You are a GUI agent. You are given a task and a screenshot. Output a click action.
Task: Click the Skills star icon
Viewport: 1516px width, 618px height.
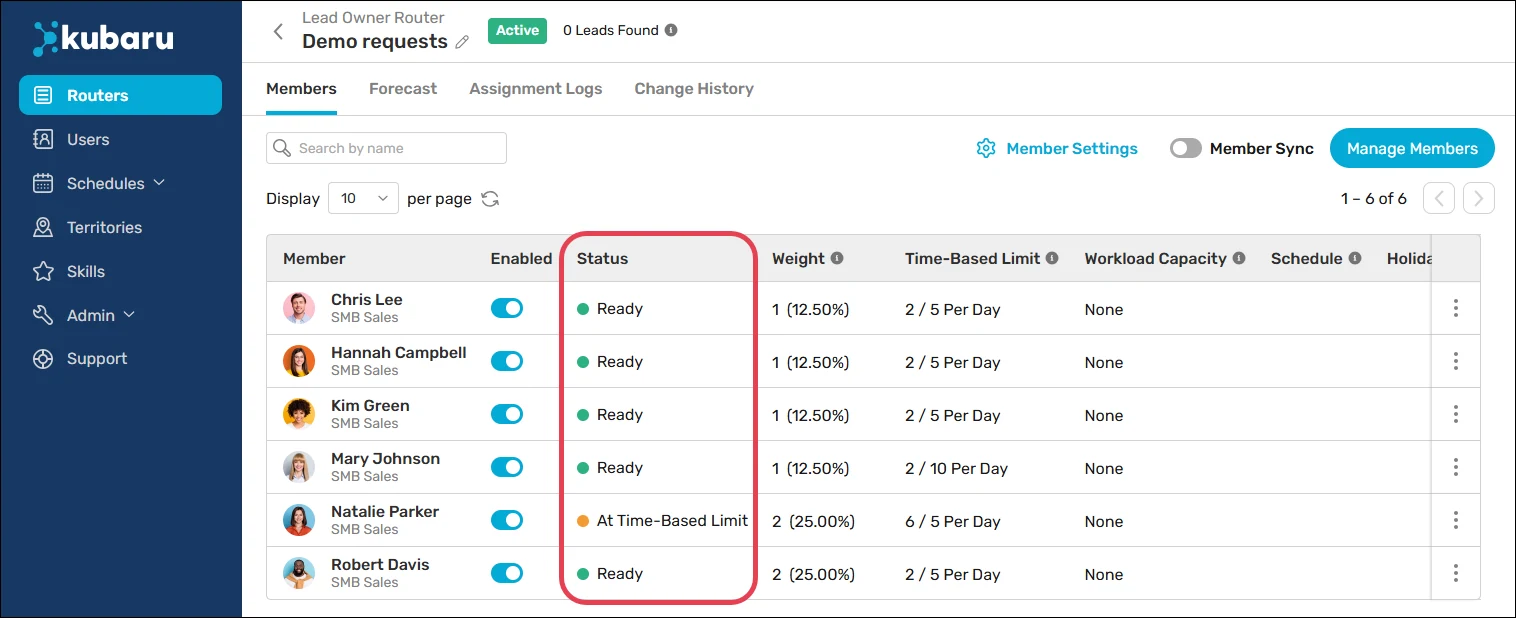tap(43, 271)
